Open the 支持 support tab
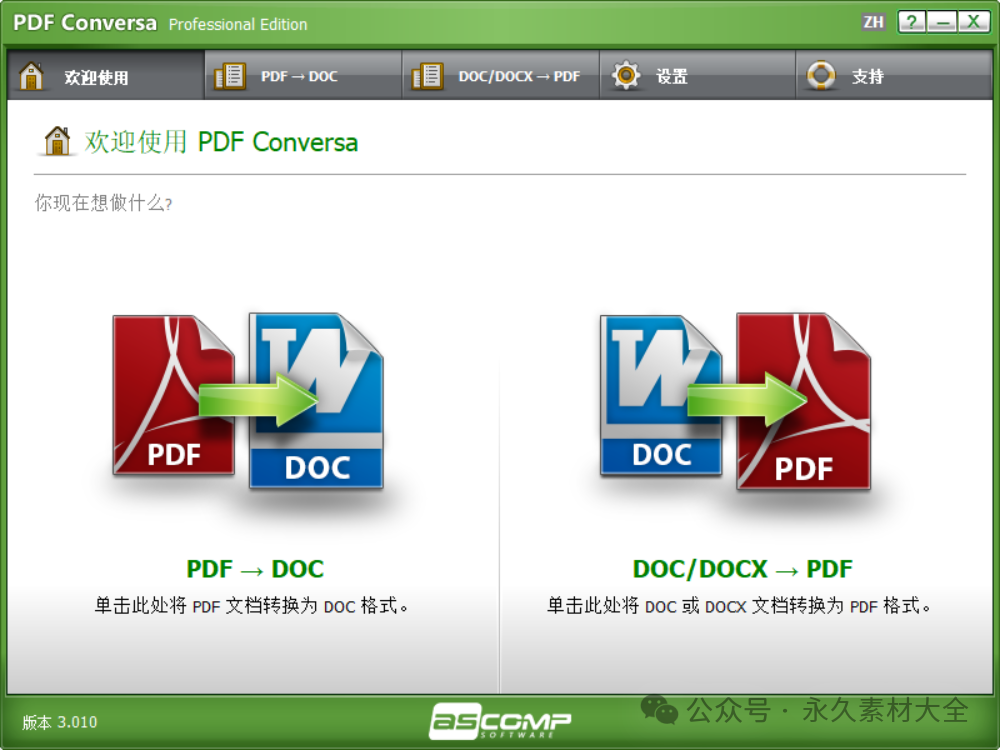 coord(894,76)
